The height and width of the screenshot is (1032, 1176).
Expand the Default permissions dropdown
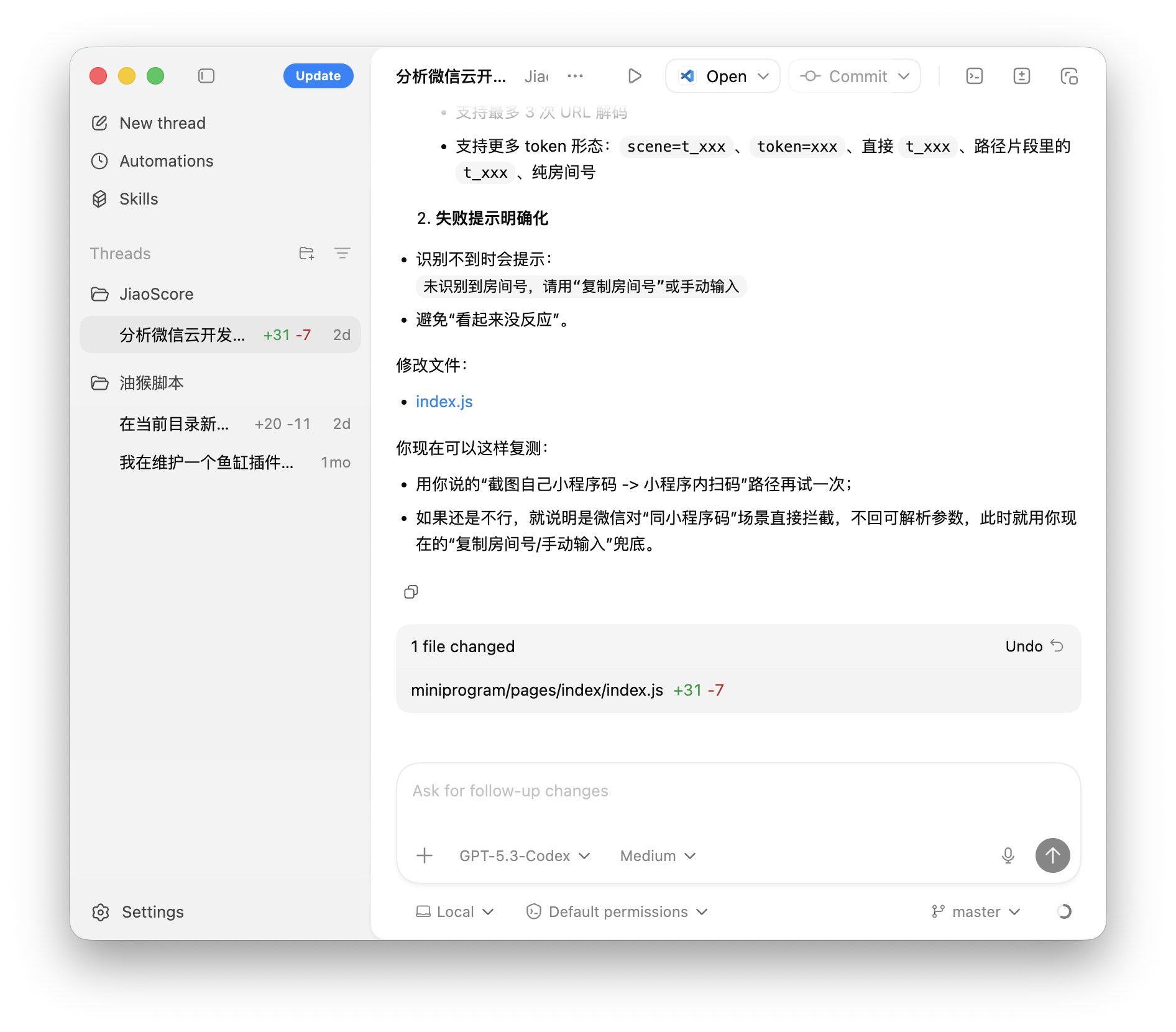pyautogui.click(x=617, y=911)
